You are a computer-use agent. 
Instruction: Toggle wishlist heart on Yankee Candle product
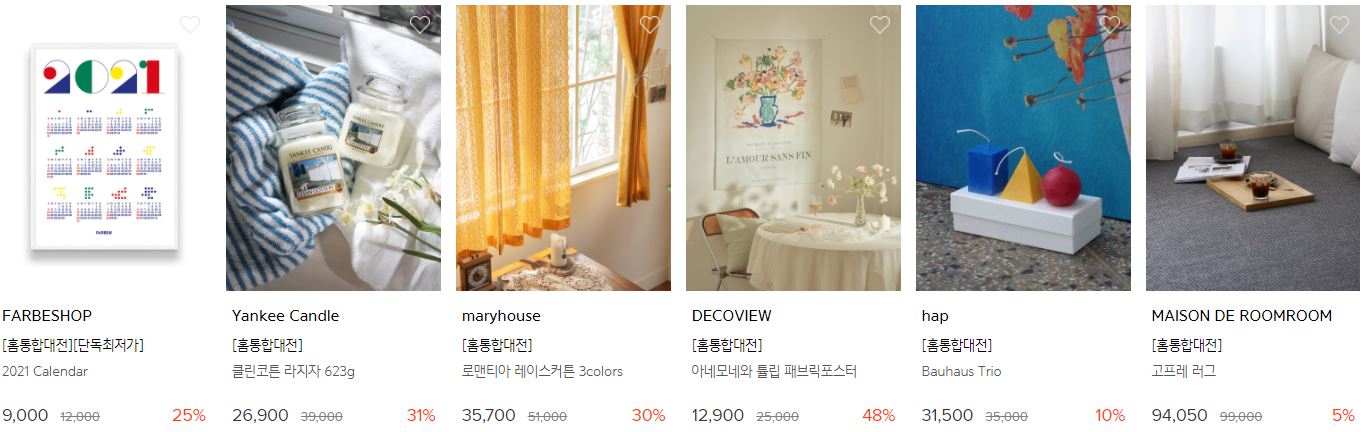tap(420, 25)
